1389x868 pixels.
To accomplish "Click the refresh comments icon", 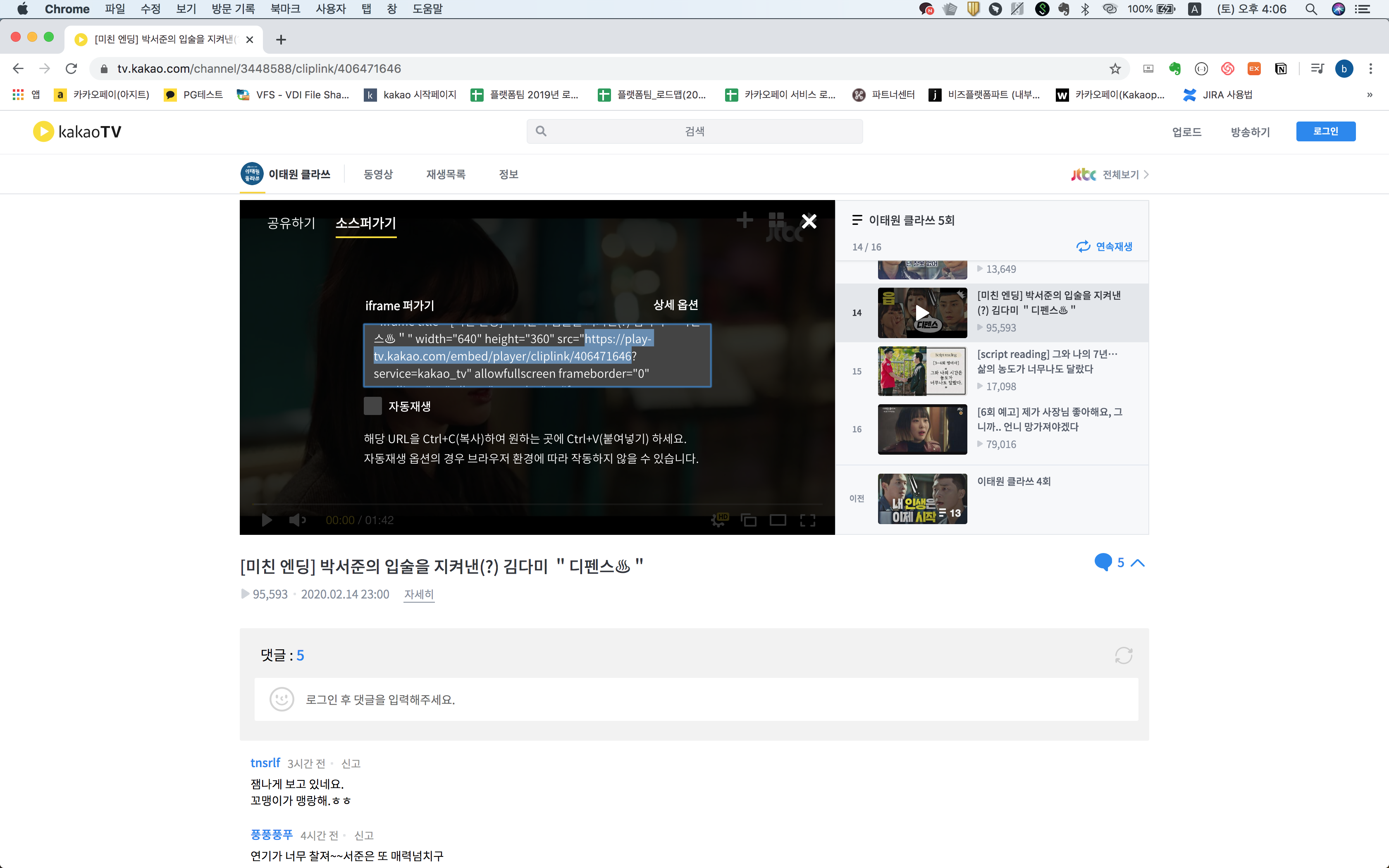I will (x=1123, y=655).
